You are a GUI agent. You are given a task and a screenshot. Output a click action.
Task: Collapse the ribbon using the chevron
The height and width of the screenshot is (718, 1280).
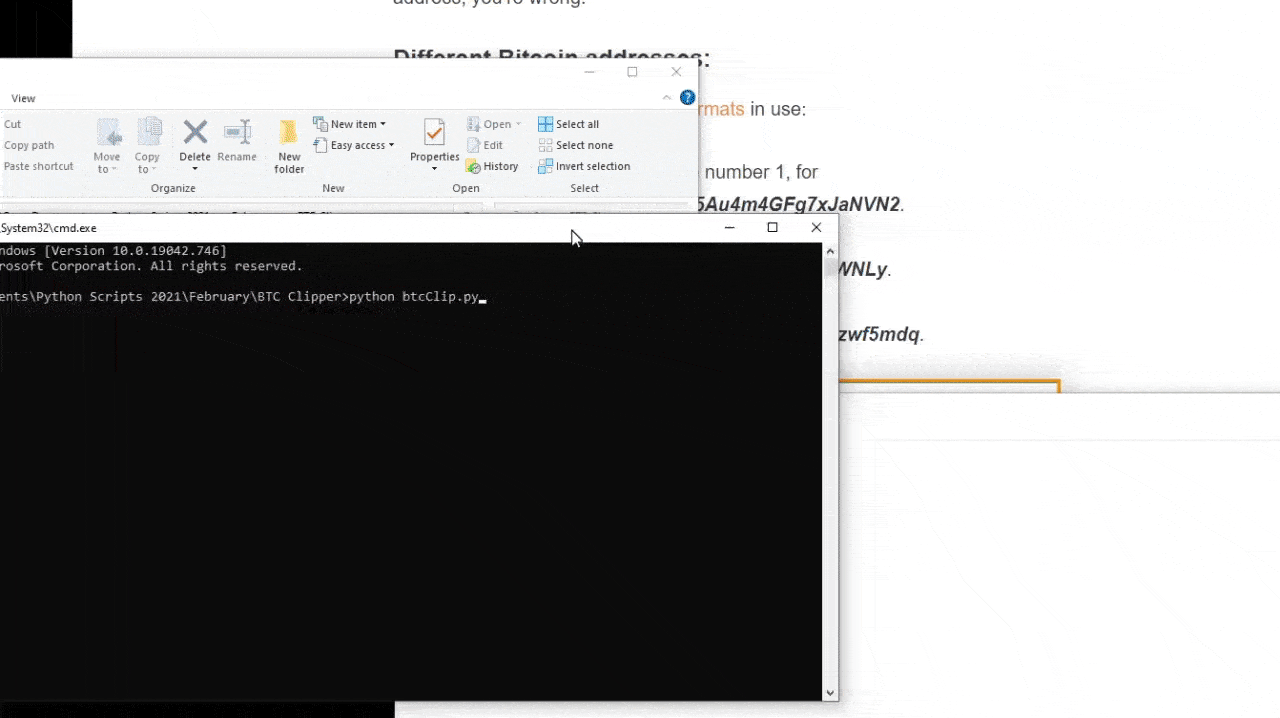[x=667, y=98]
